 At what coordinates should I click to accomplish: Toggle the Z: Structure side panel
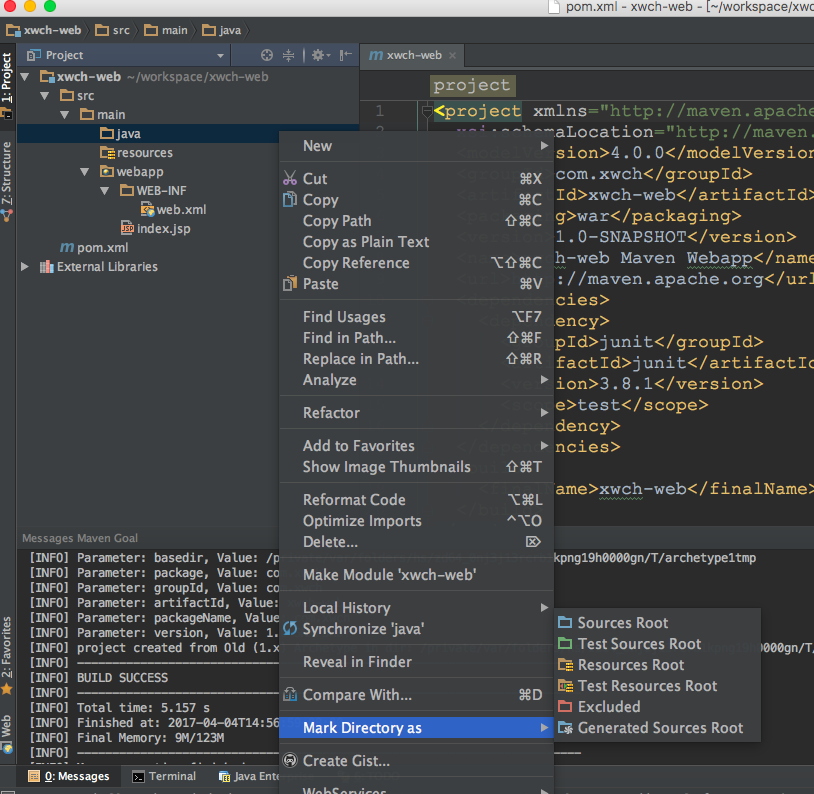(x=7, y=173)
